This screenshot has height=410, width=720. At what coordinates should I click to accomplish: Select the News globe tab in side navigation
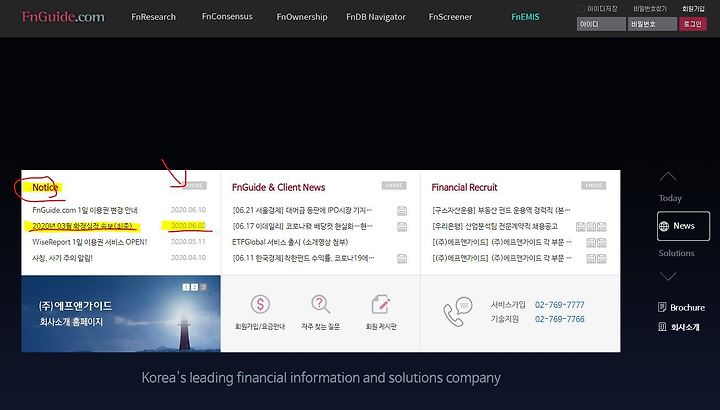(683, 226)
